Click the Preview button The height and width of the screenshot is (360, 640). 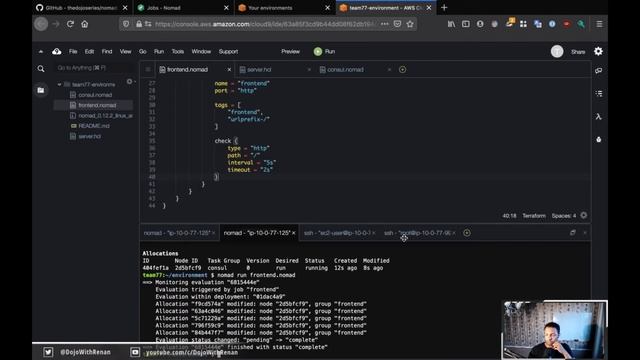(x=290, y=51)
